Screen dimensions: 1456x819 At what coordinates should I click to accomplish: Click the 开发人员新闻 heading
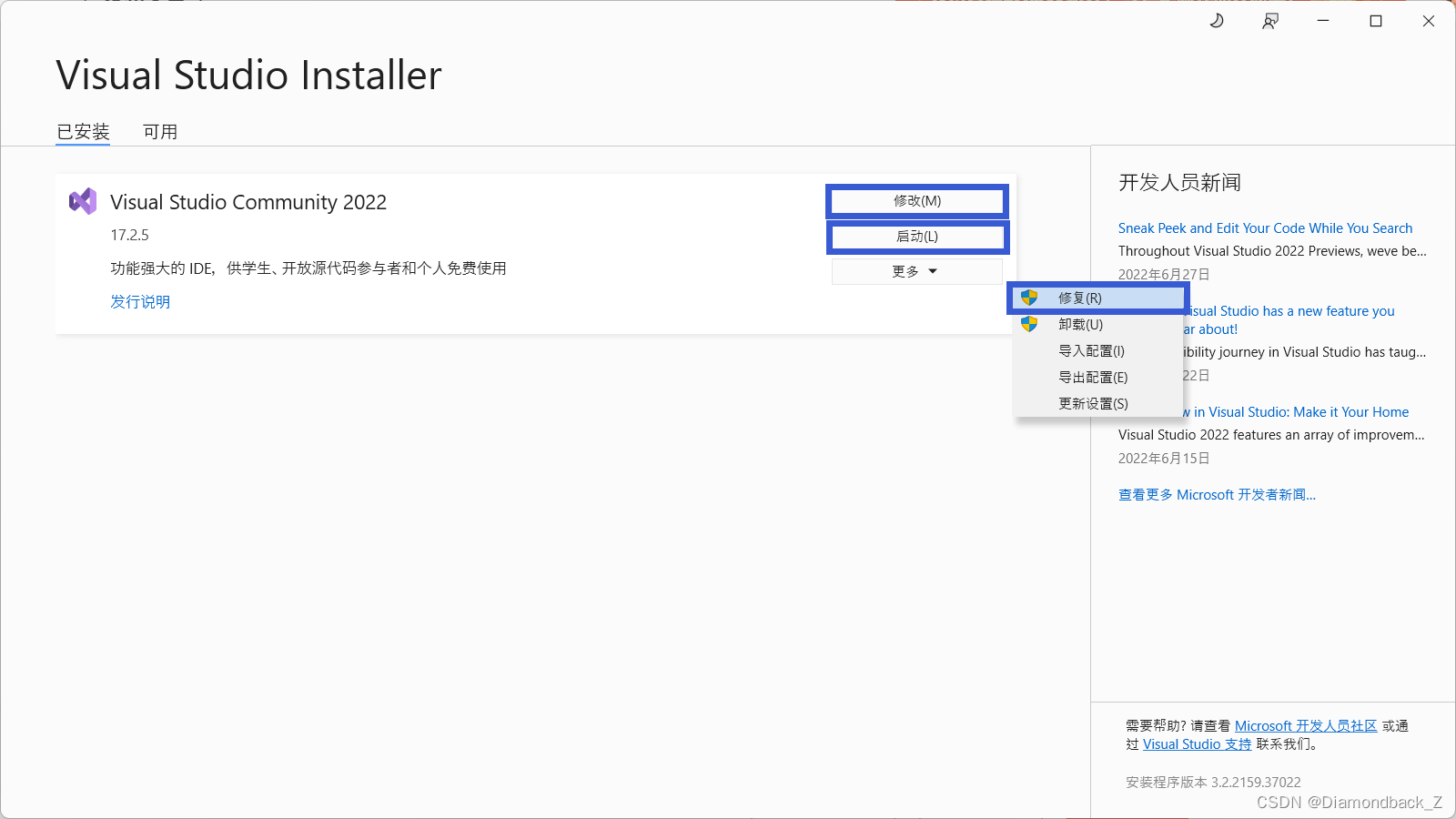(x=1179, y=183)
